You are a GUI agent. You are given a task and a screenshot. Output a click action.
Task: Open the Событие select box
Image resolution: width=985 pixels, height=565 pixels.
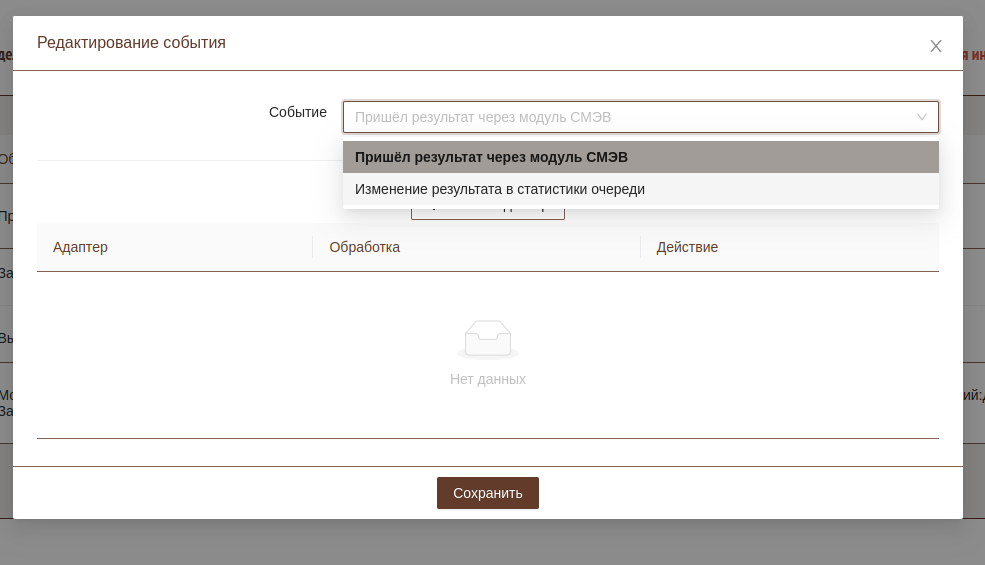click(x=640, y=117)
